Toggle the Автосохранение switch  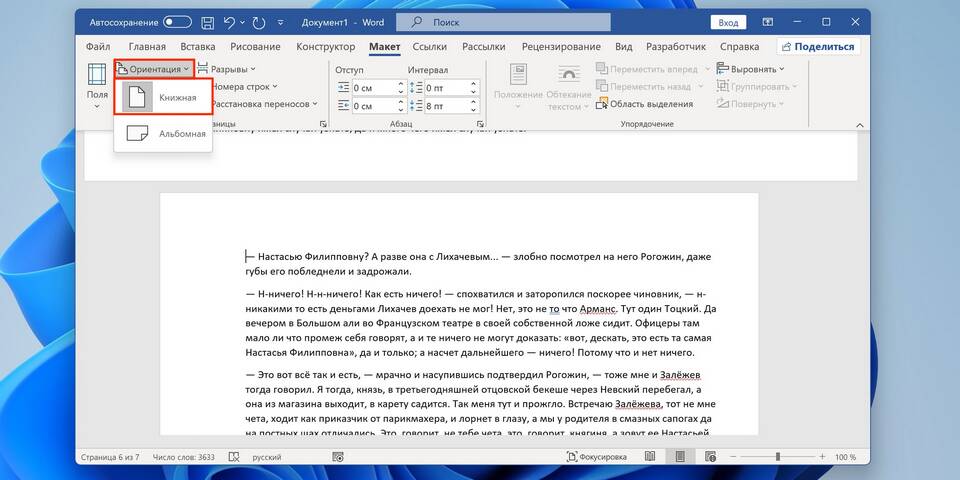[x=177, y=22]
